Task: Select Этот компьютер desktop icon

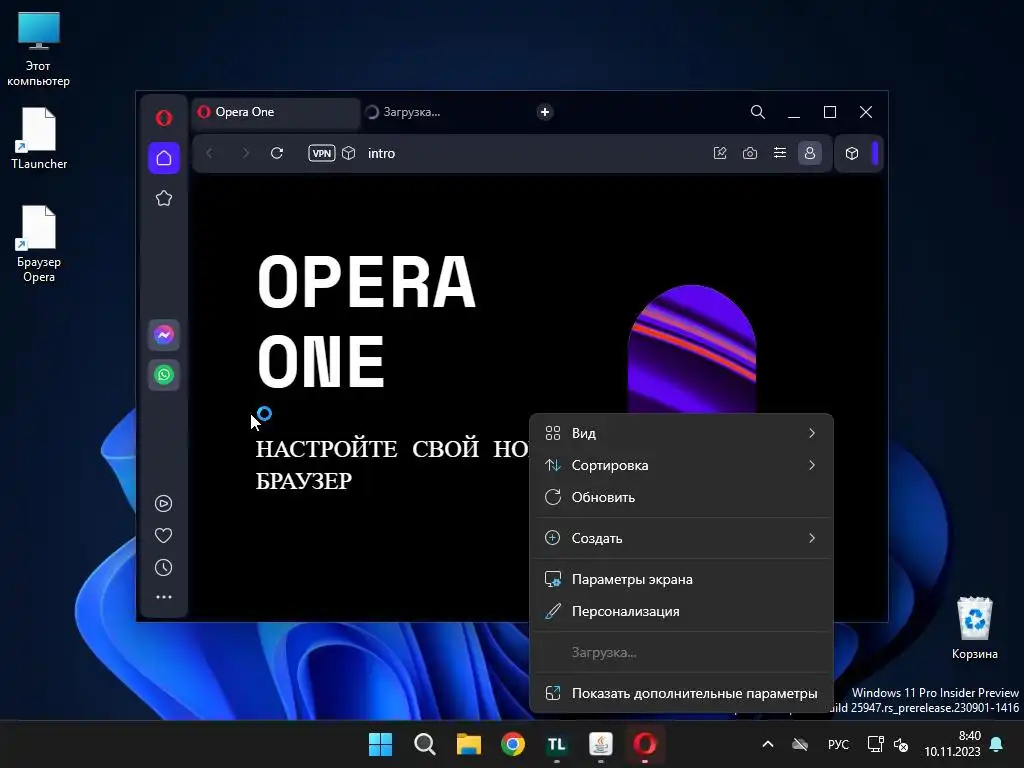Action: click(39, 49)
